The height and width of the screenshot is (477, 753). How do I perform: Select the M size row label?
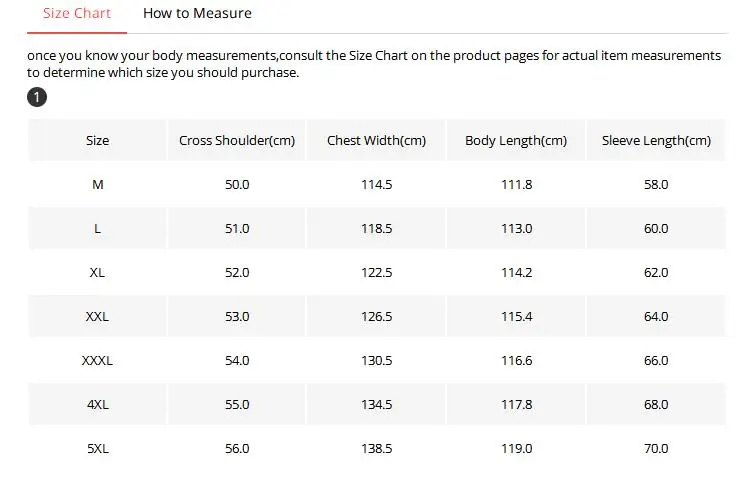(x=97, y=184)
